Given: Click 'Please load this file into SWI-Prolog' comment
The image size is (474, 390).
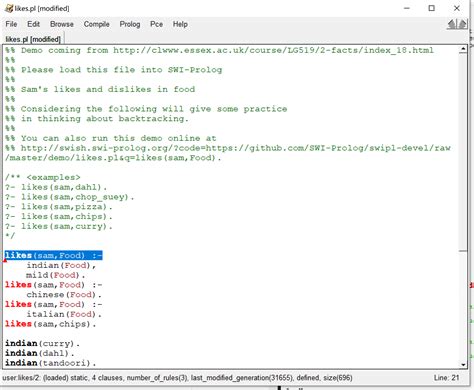Looking at the screenshot, I should (121, 70).
